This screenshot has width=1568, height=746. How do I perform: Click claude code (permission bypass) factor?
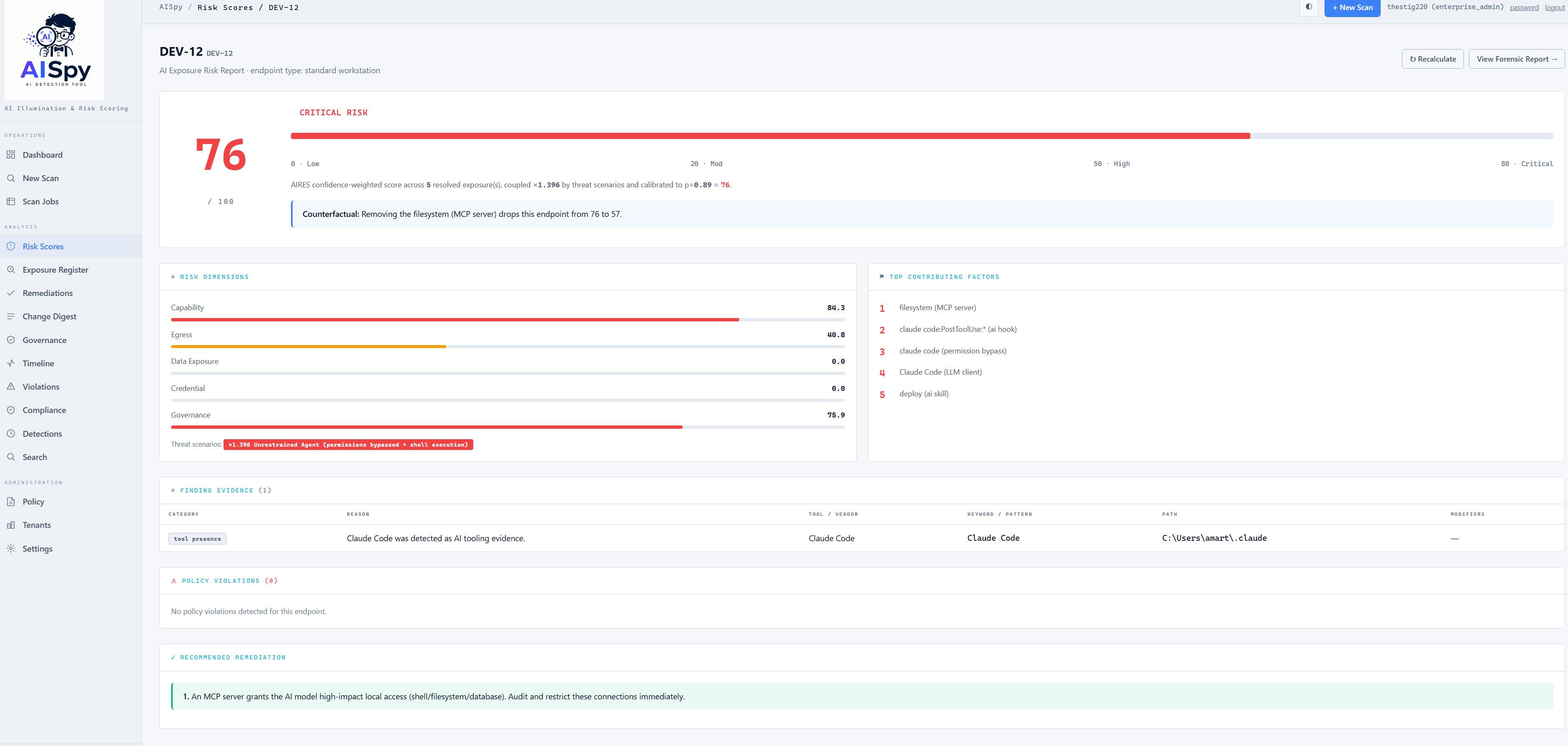click(x=953, y=351)
